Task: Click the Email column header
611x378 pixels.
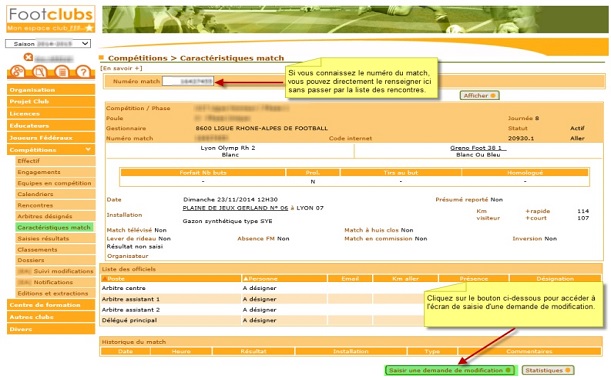Action: (x=350, y=279)
